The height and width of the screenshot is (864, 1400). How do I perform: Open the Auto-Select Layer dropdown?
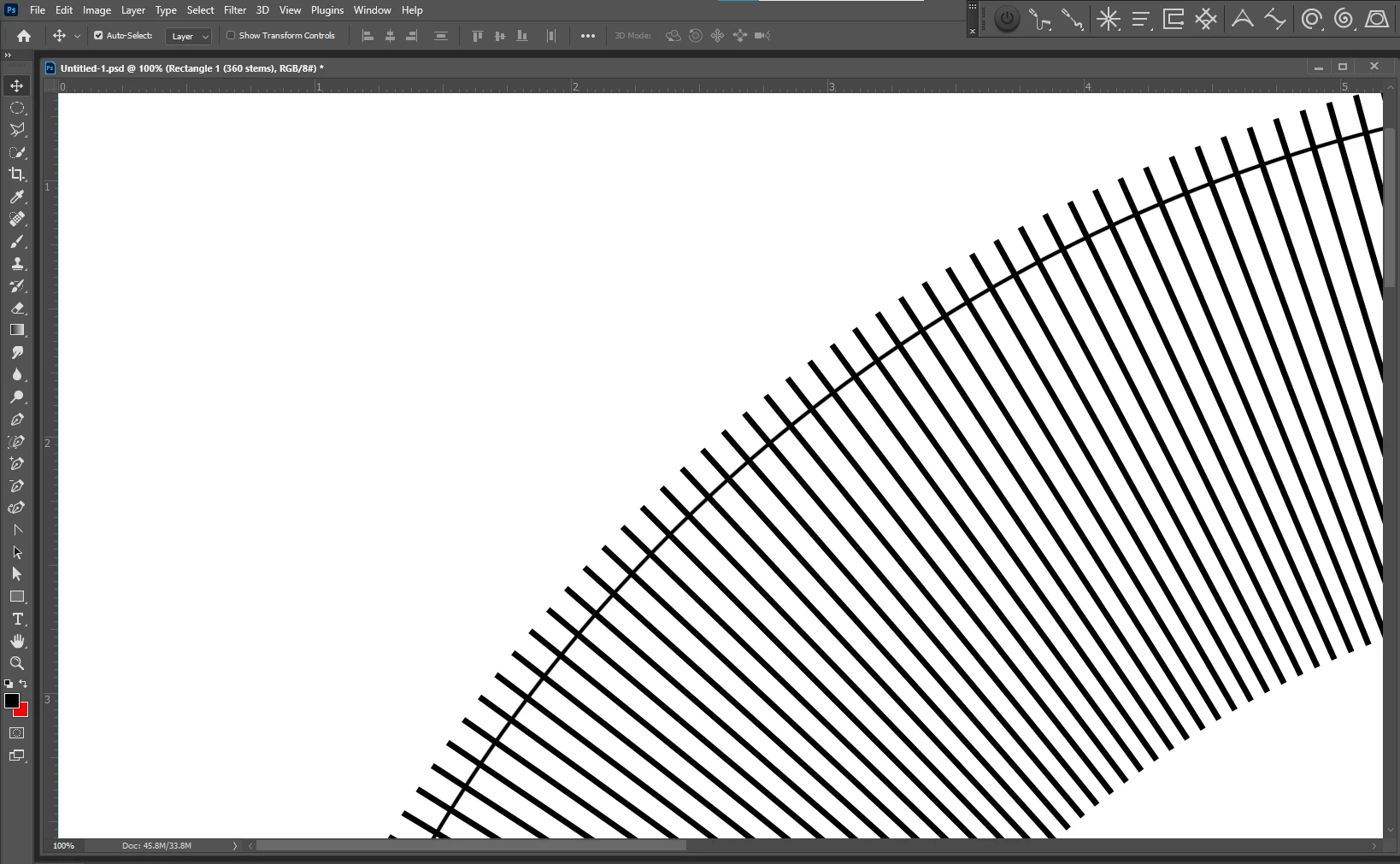click(188, 36)
